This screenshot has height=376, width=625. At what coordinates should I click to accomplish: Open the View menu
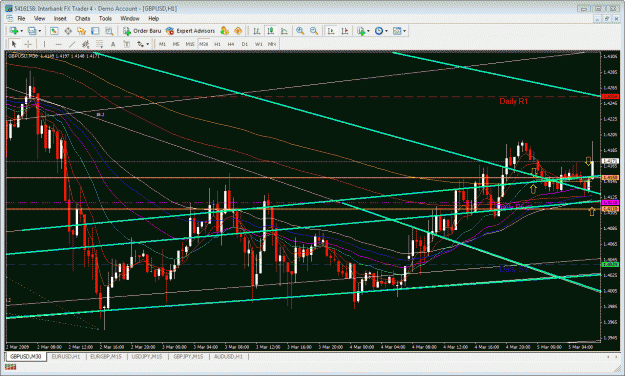pos(39,18)
